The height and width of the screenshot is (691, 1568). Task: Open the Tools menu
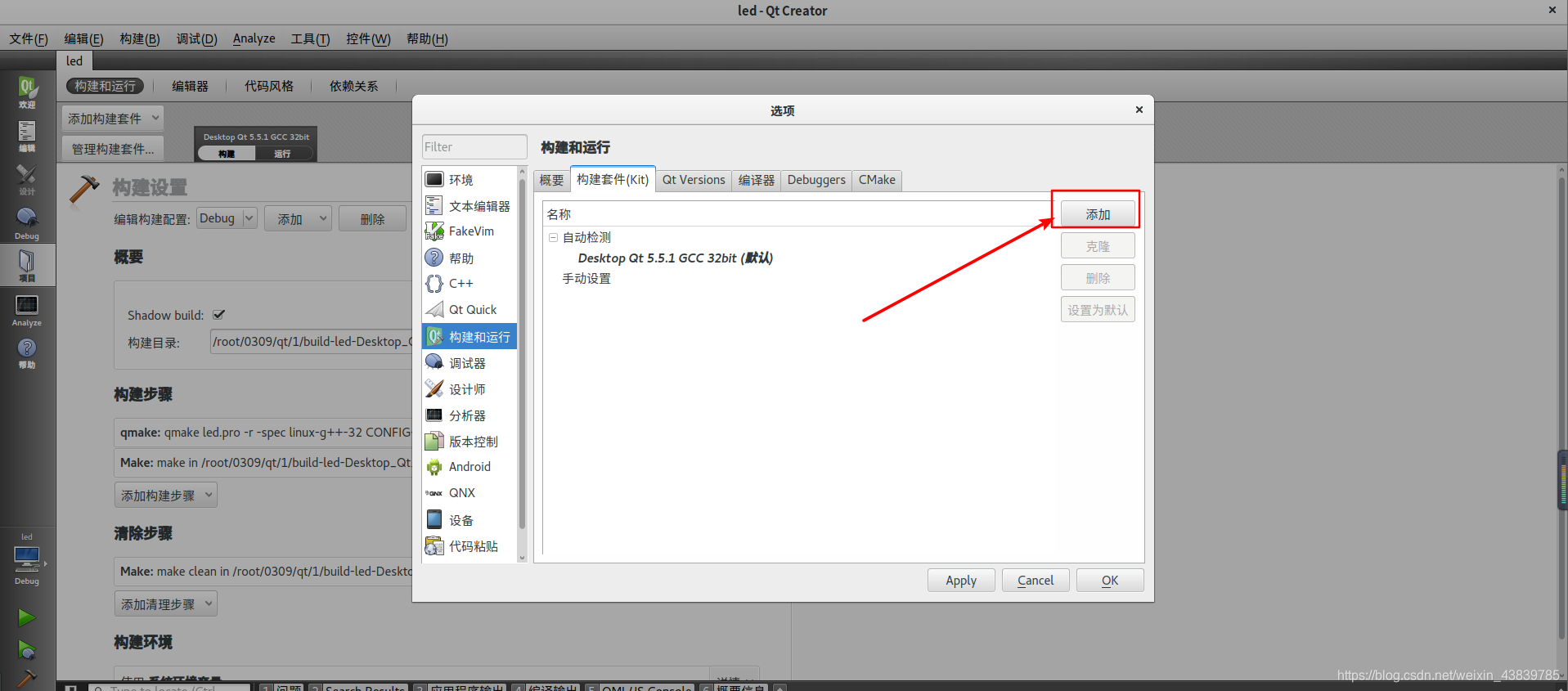(x=310, y=38)
